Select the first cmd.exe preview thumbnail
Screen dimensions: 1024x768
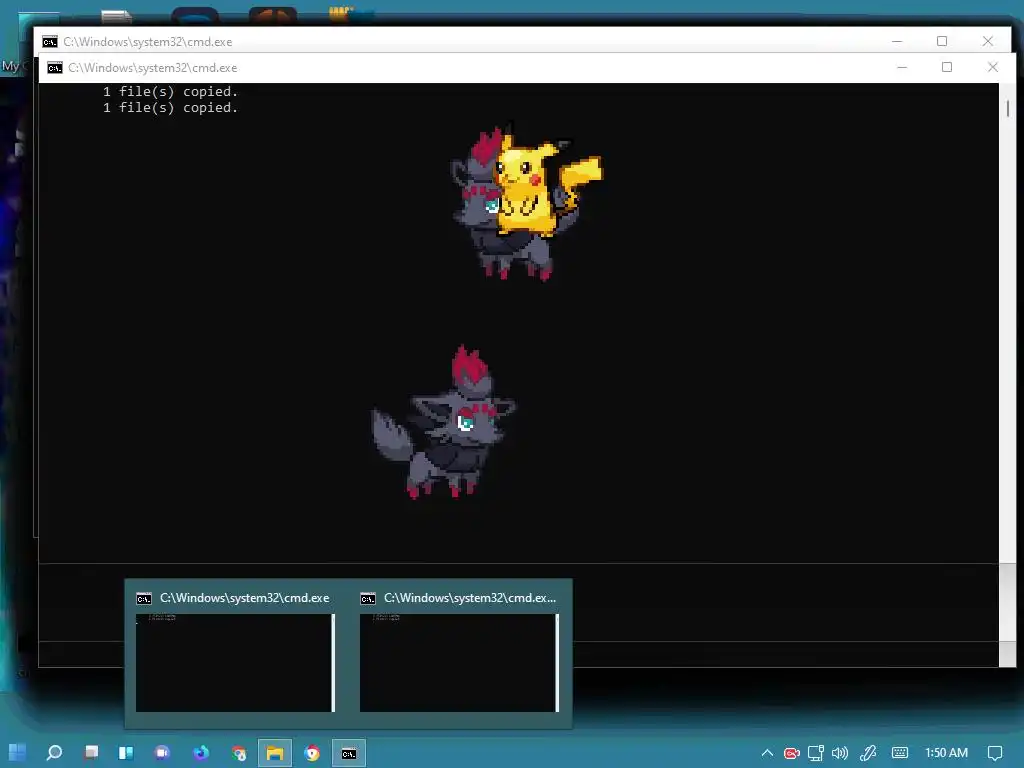tap(235, 663)
